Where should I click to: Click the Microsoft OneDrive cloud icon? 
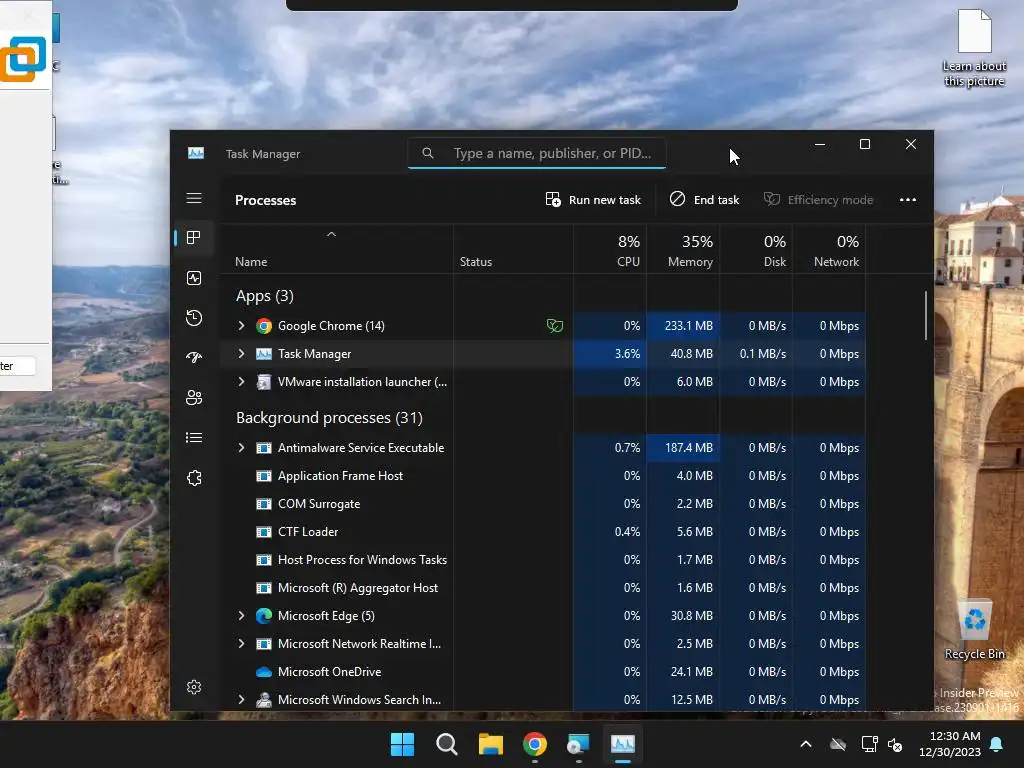264,672
